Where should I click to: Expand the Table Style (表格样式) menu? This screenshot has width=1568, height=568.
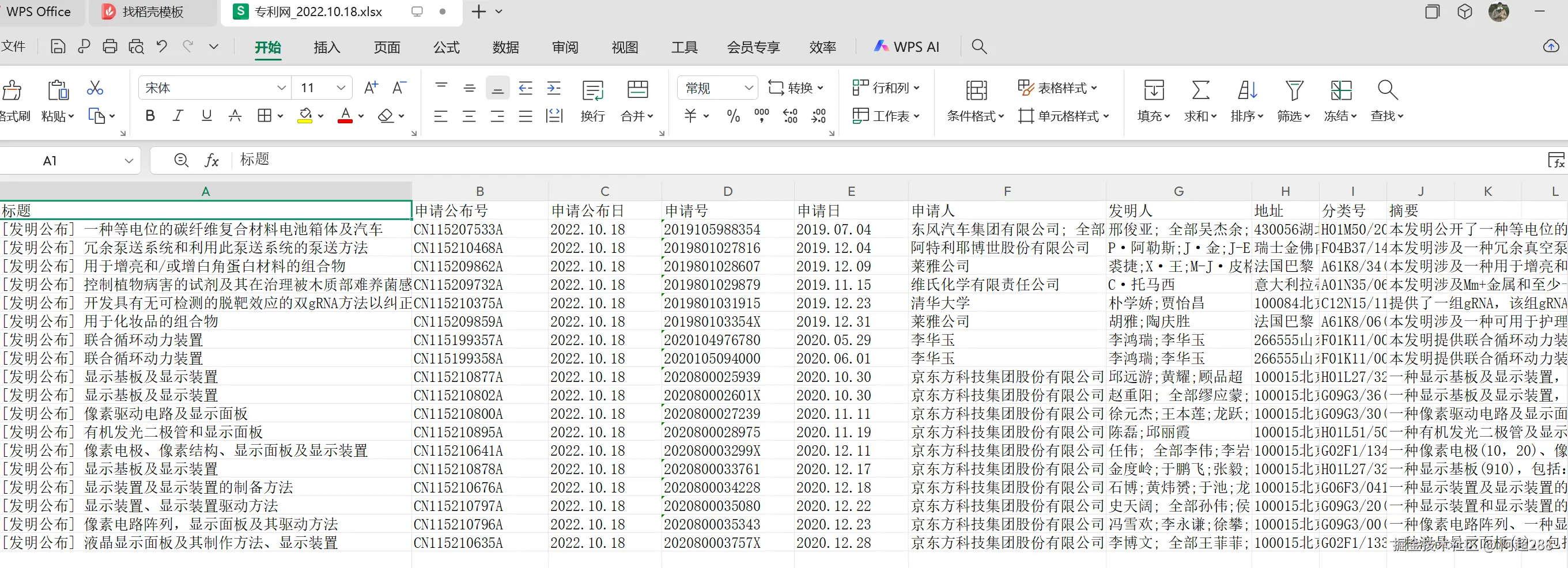point(1057,88)
